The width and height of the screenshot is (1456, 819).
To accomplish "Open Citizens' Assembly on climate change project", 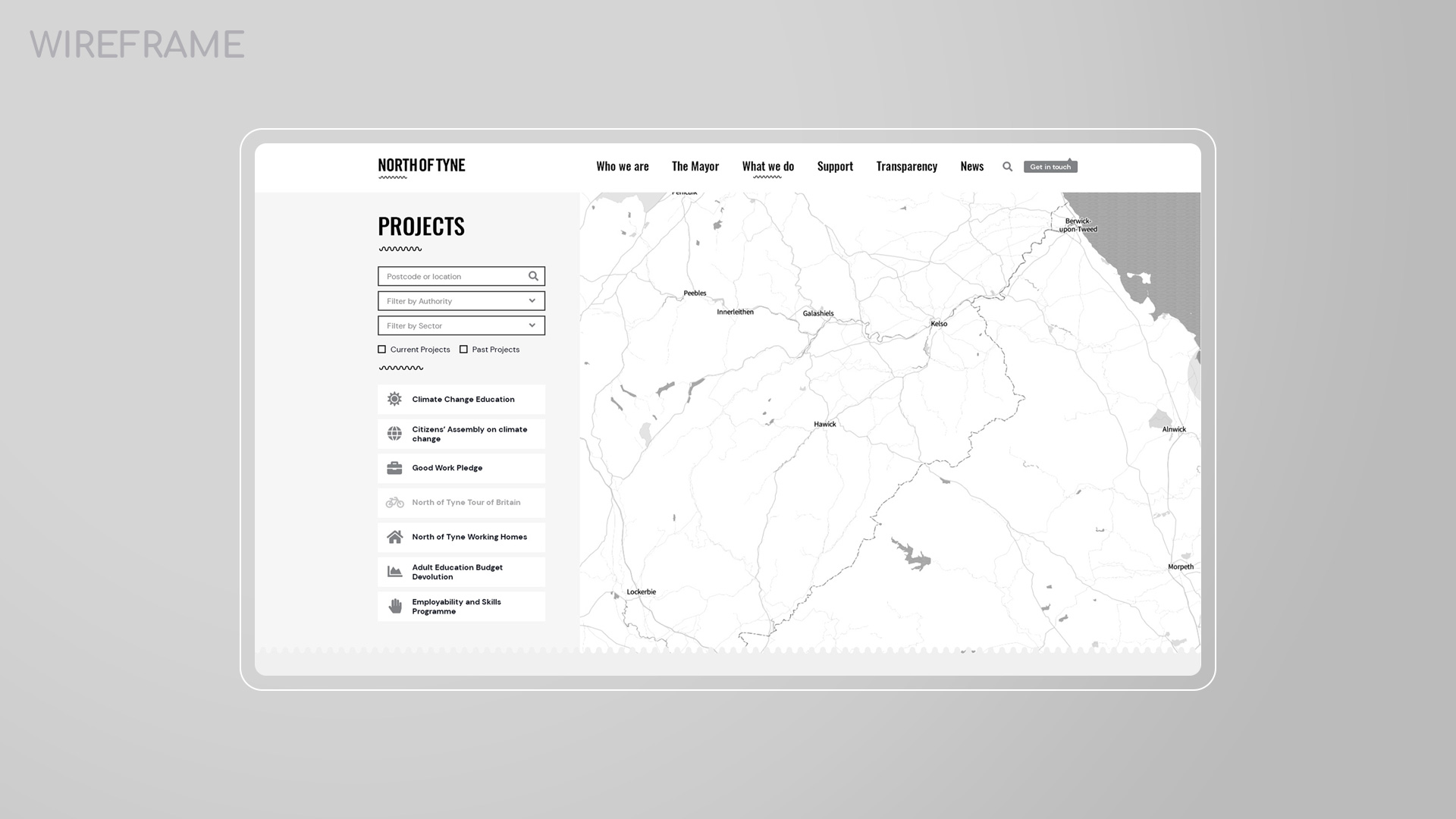I will (461, 434).
